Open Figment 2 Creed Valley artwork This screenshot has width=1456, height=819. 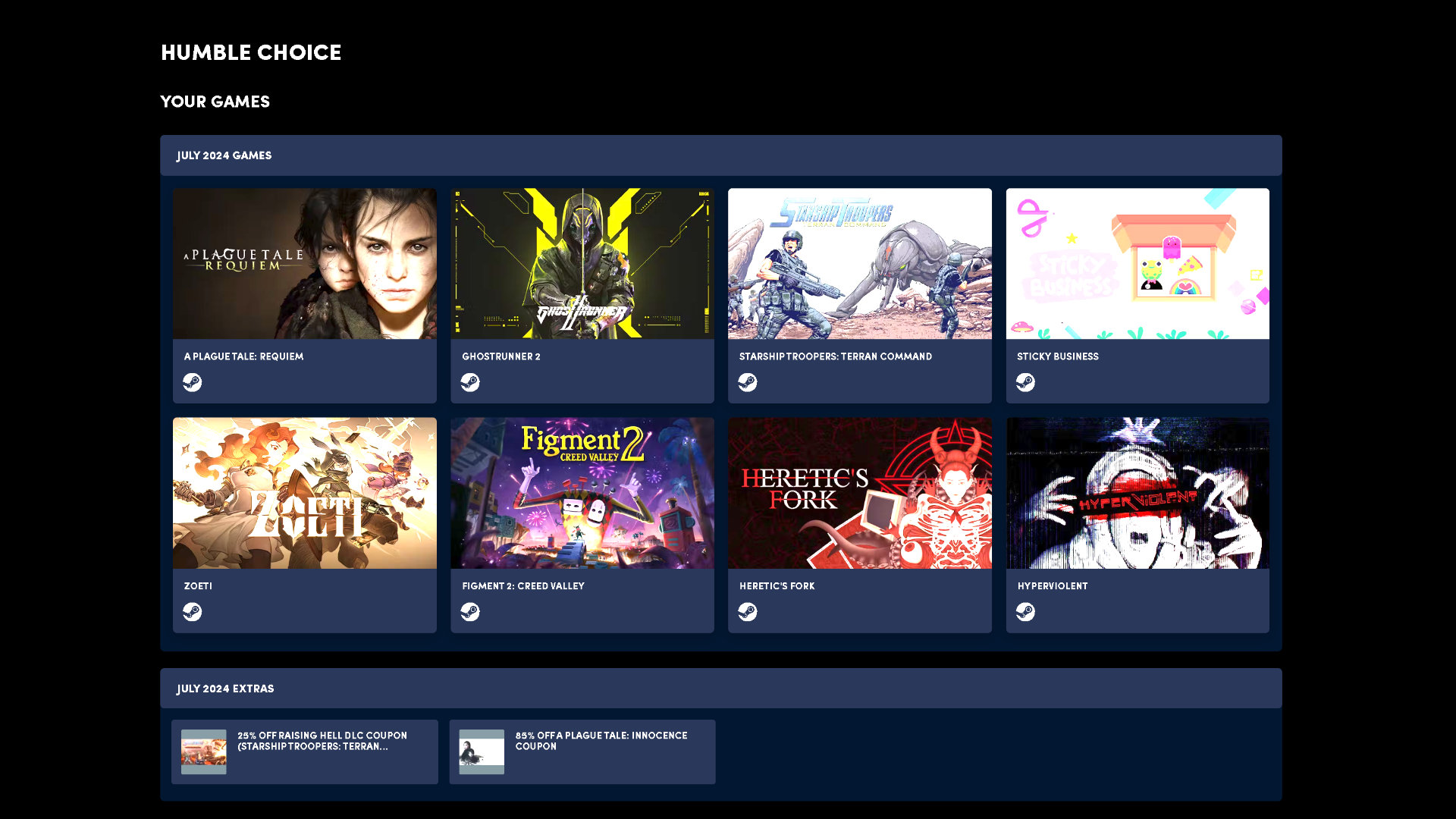click(x=582, y=493)
